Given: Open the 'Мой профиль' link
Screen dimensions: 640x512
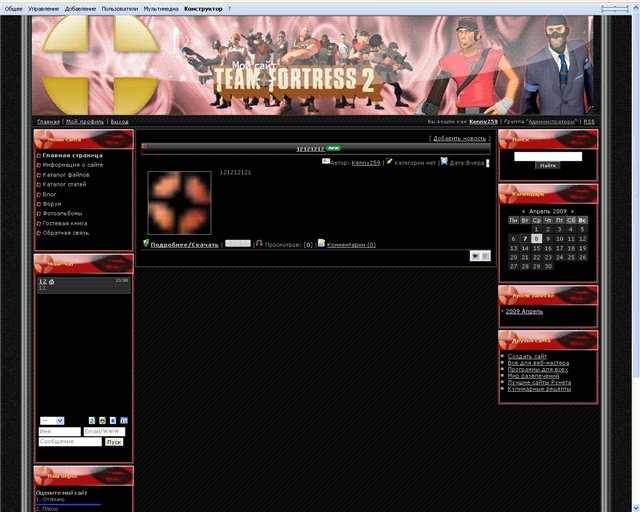Looking at the screenshot, I should (85, 122).
